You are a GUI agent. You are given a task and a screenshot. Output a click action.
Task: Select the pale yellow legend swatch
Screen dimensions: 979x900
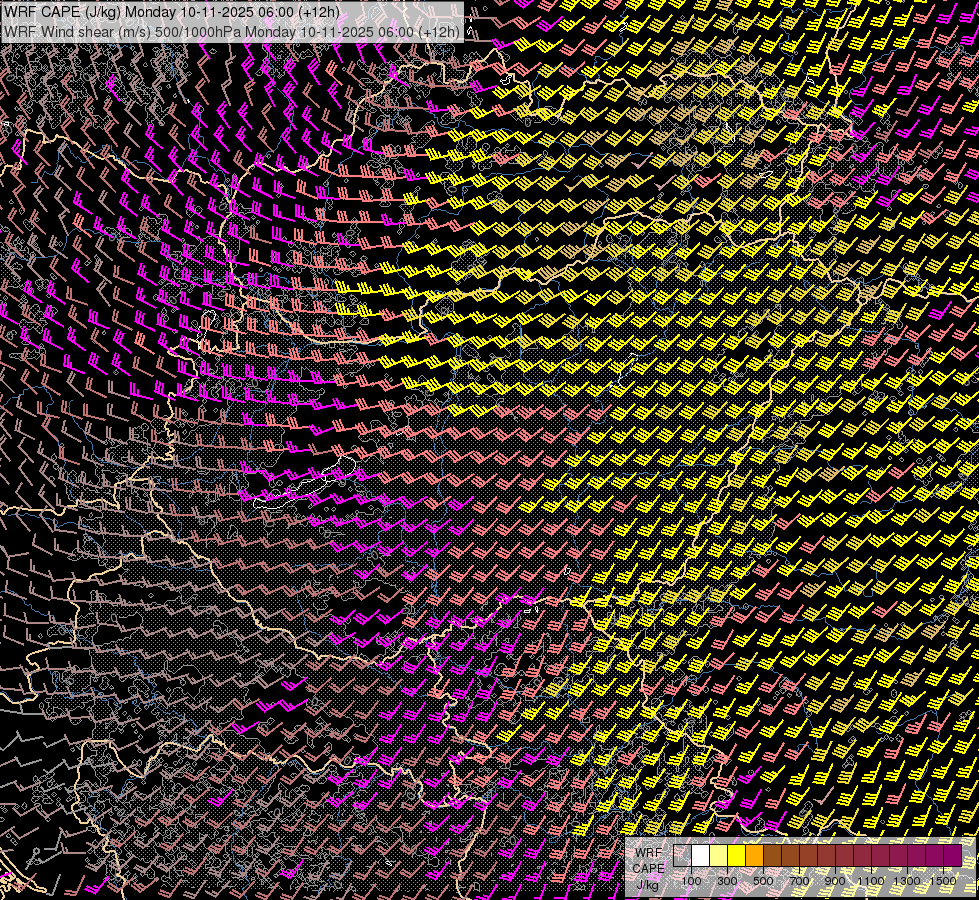coord(719,856)
